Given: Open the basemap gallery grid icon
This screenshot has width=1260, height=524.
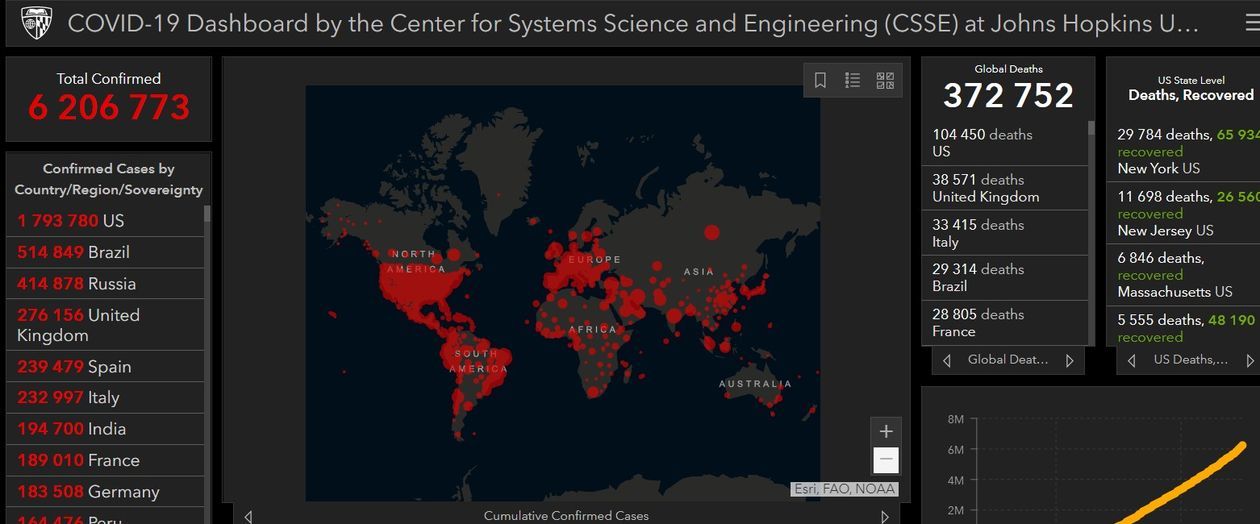Looking at the screenshot, I should click(x=885, y=81).
